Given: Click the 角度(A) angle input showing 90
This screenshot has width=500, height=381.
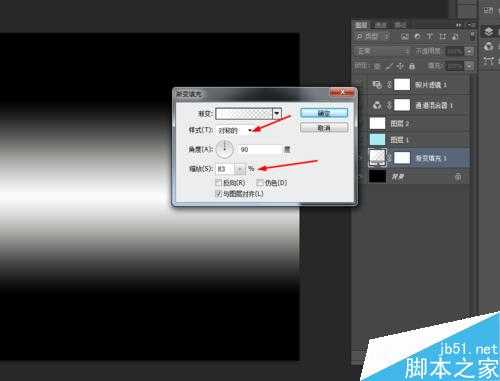Looking at the screenshot, I should click(x=260, y=149).
